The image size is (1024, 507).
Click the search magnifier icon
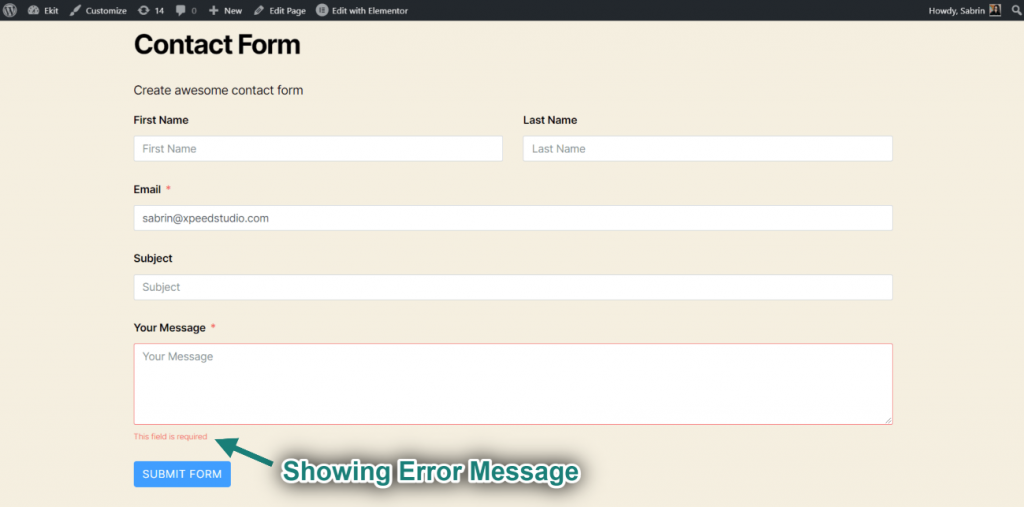1017,10
